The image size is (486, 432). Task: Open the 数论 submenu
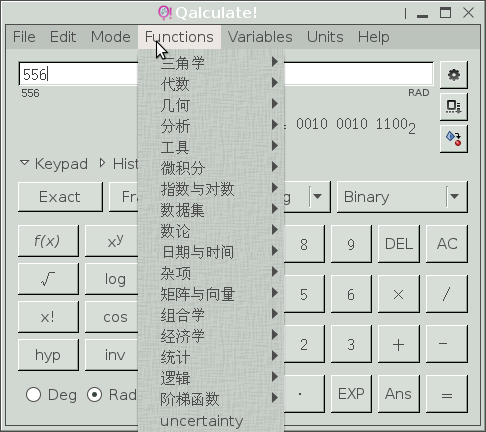tap(211, 231)
